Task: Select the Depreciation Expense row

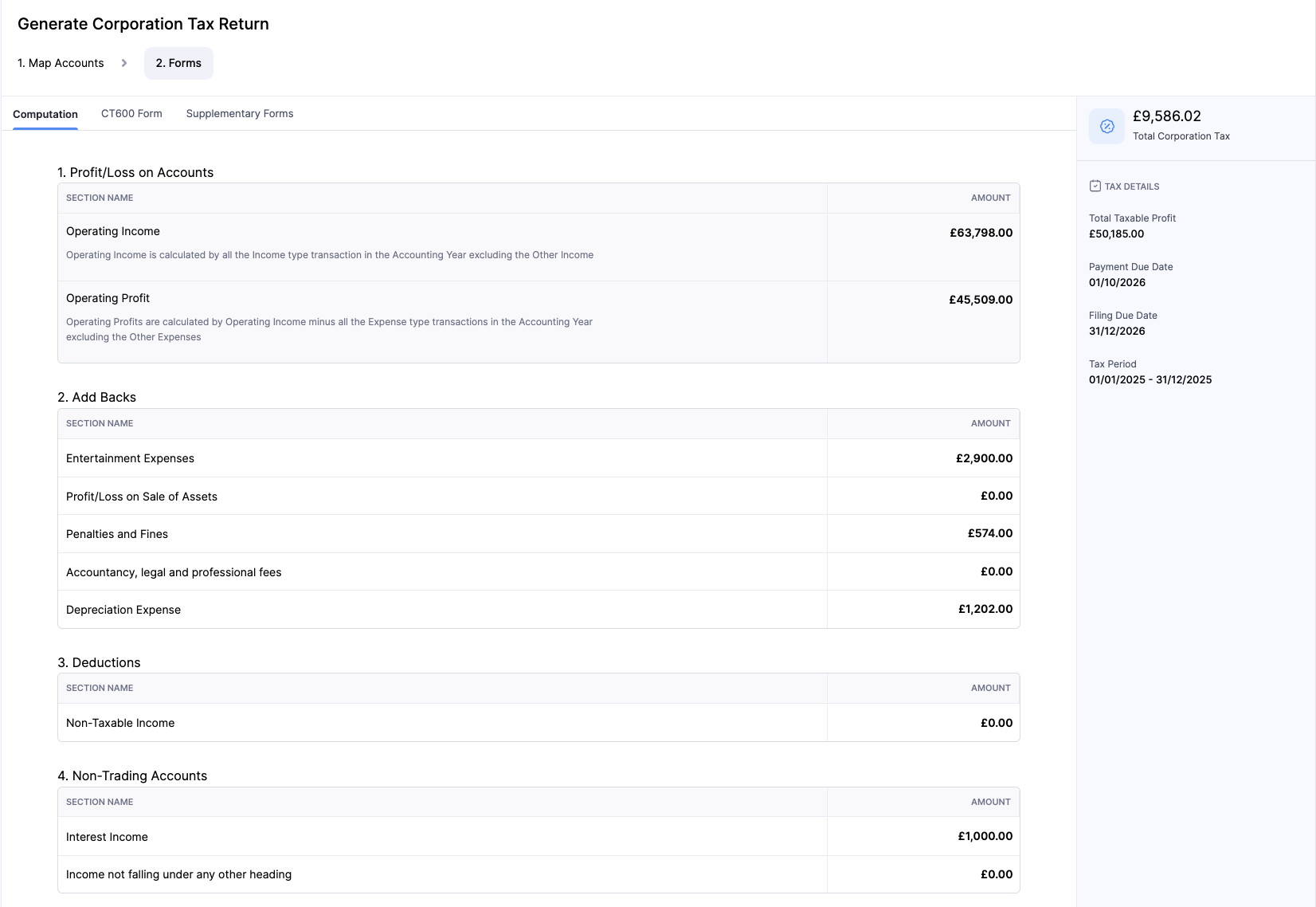Action: 123,610
